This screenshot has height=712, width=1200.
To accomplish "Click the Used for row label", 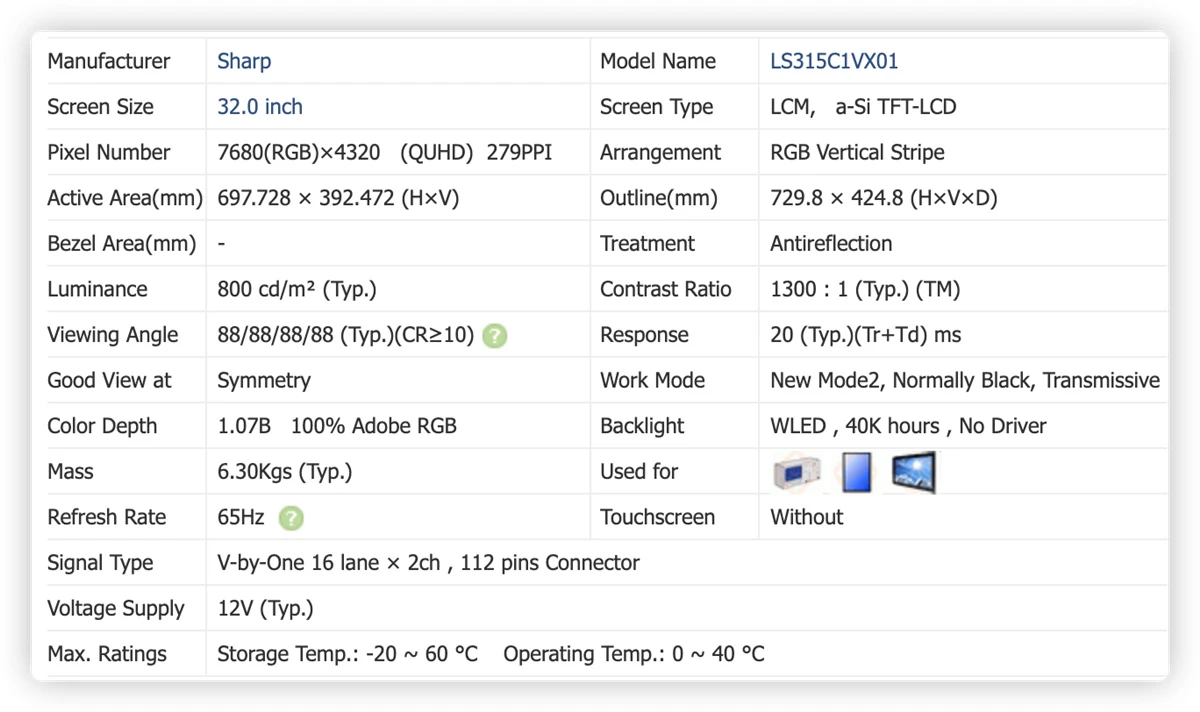I will (x=639, y=472).
